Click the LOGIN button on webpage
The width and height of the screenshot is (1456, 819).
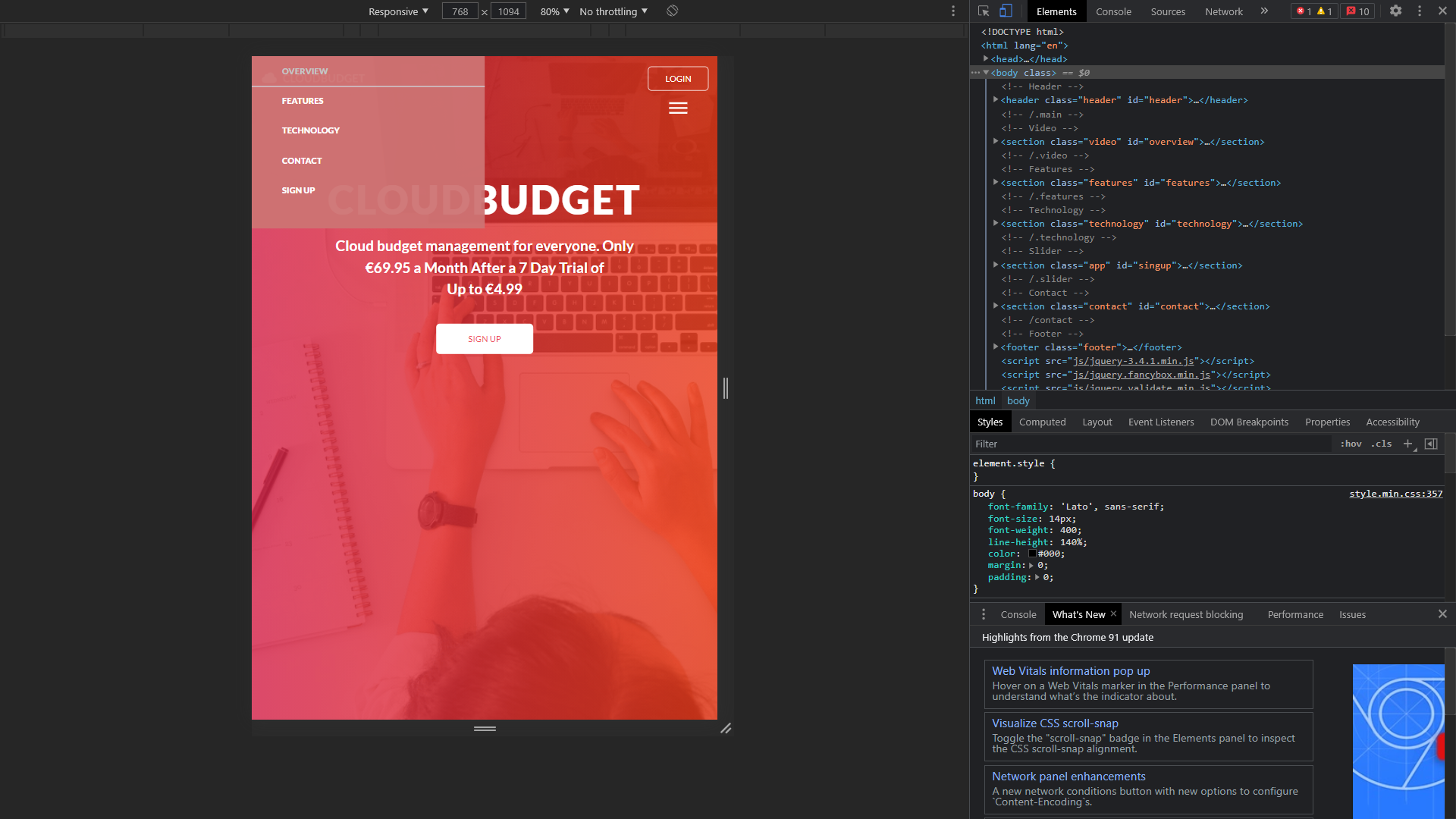[678, 79]
